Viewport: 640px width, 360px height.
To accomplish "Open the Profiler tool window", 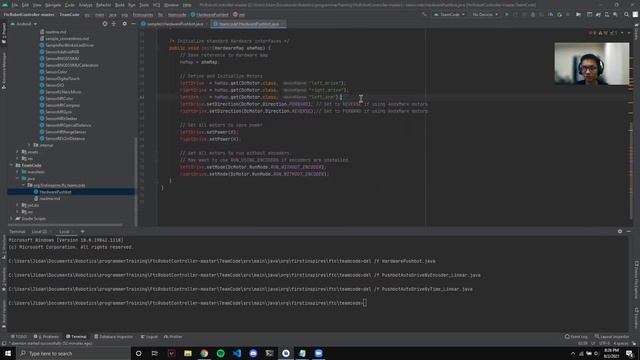I will (x=173, y=337).
